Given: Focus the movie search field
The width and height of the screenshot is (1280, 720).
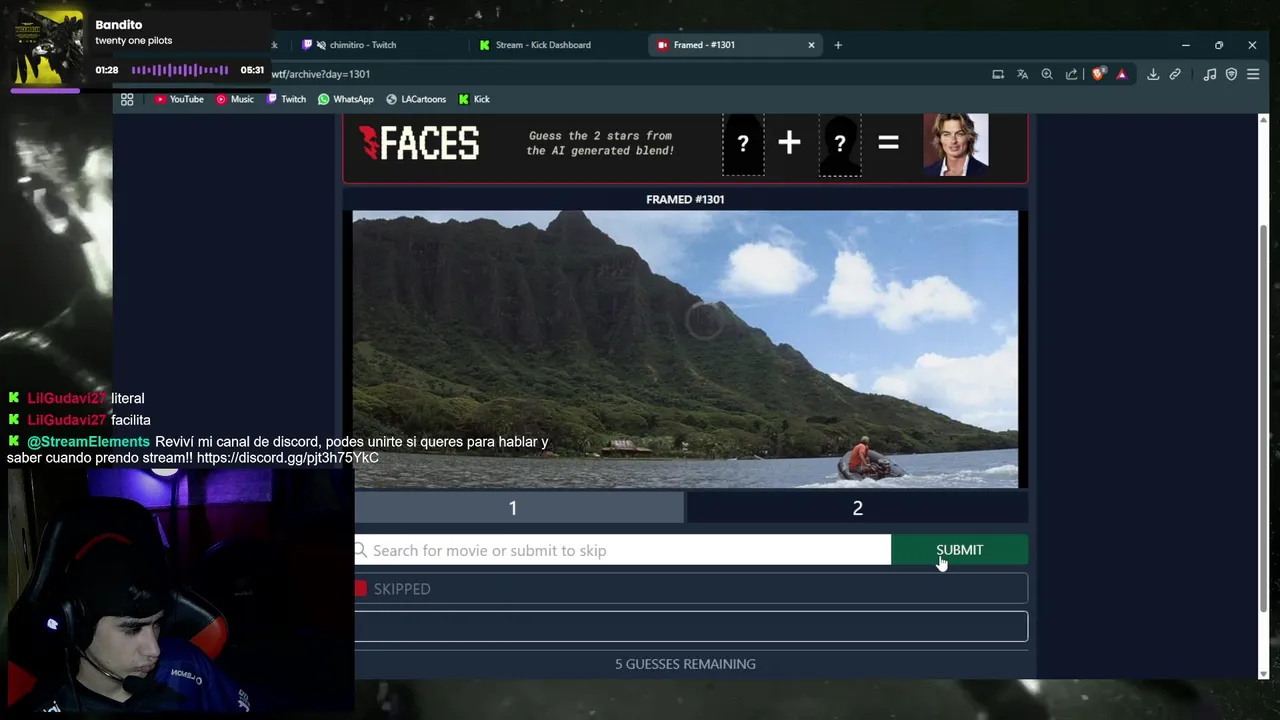Looking at the screenshot, I should (622, 550).
